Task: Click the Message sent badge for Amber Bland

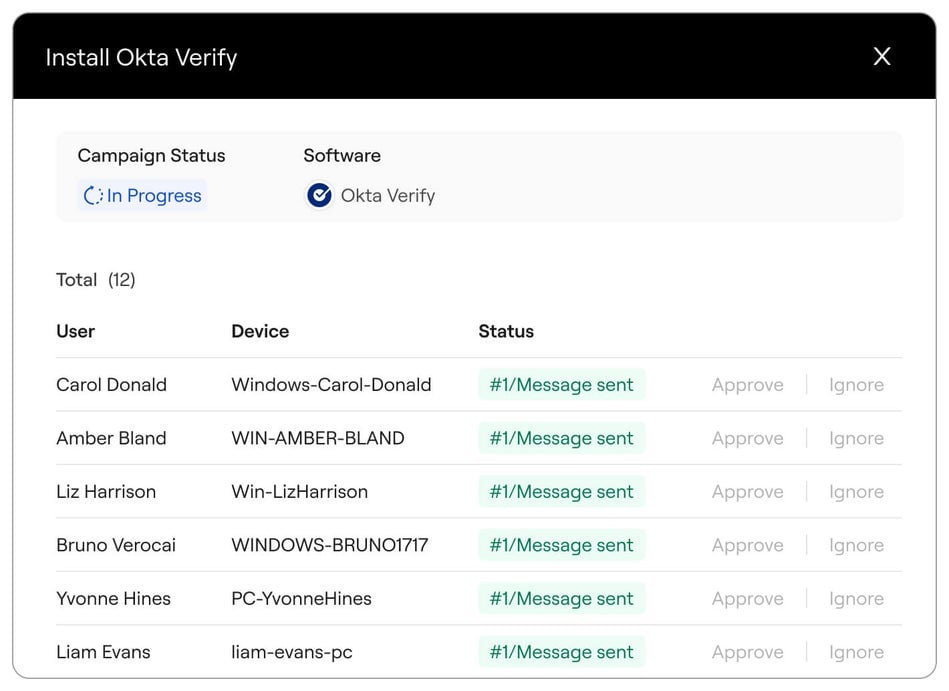Action: (x=561, y=438)
